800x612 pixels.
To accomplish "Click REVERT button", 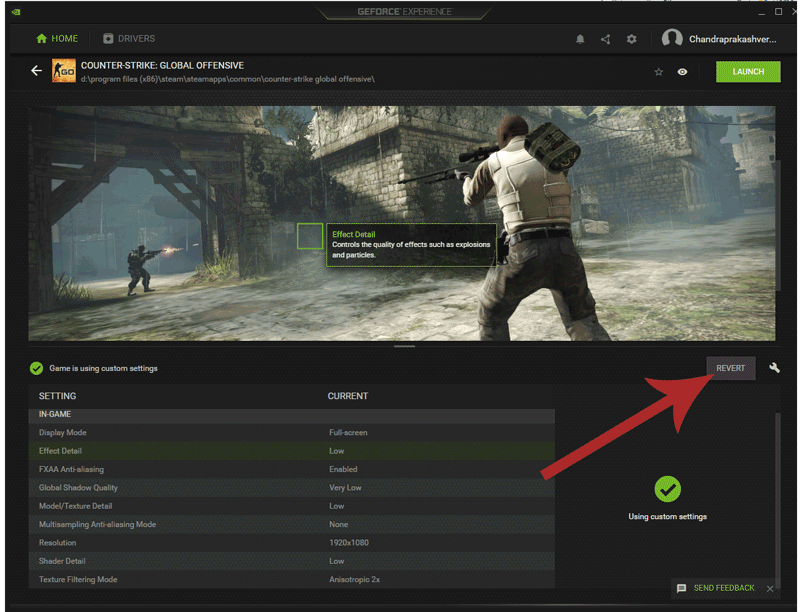I will coord(731,368).
